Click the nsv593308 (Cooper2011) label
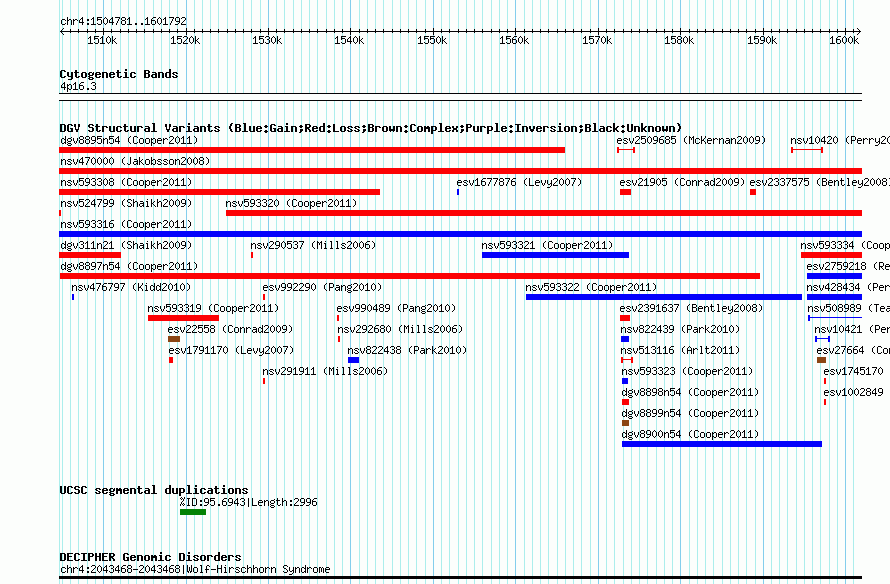 [126, 182]
